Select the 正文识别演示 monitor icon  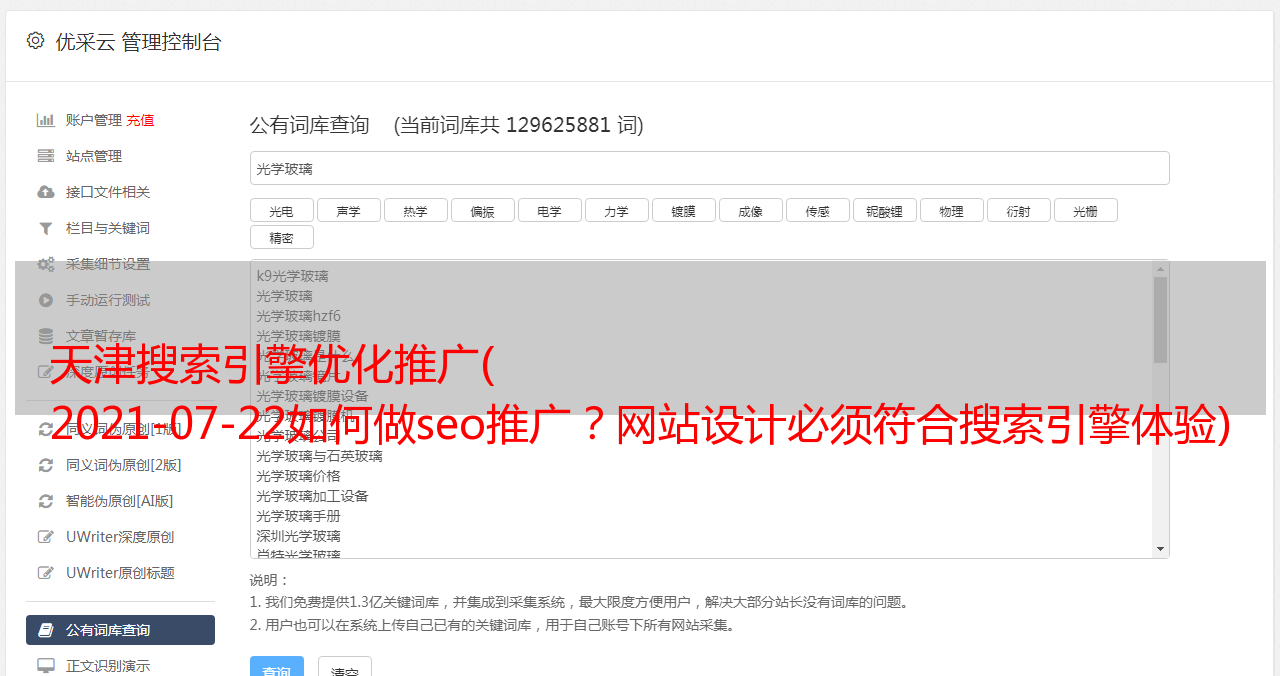tap(46, 666)
